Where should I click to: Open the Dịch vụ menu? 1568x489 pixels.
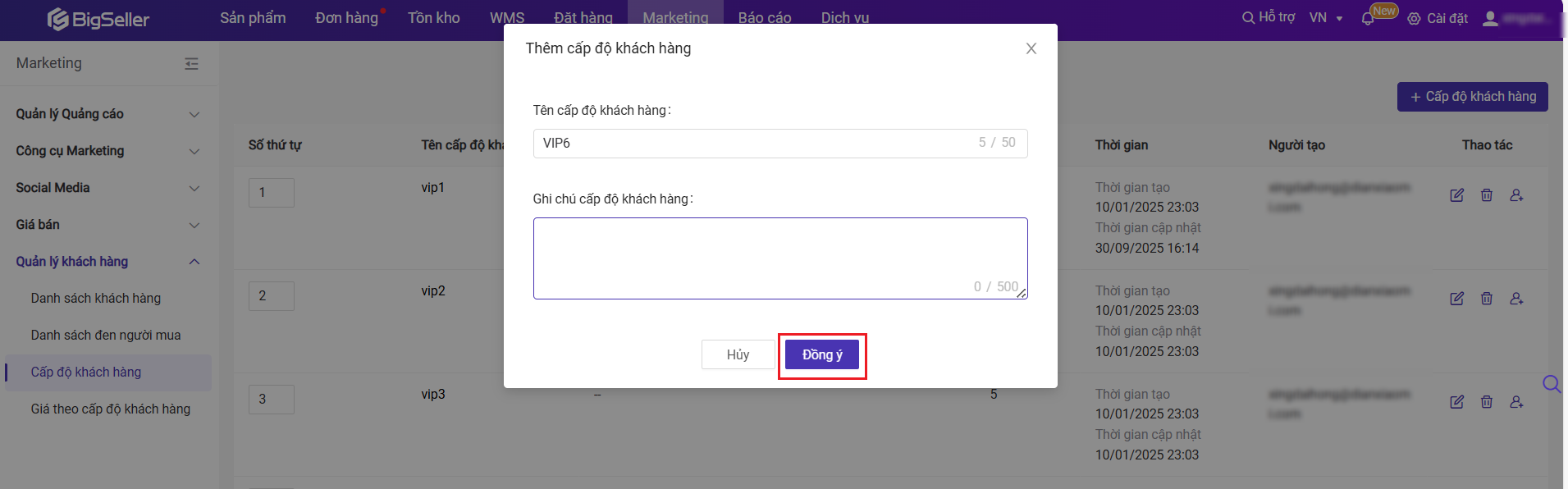pyautogui.click(x=845, y=18)
